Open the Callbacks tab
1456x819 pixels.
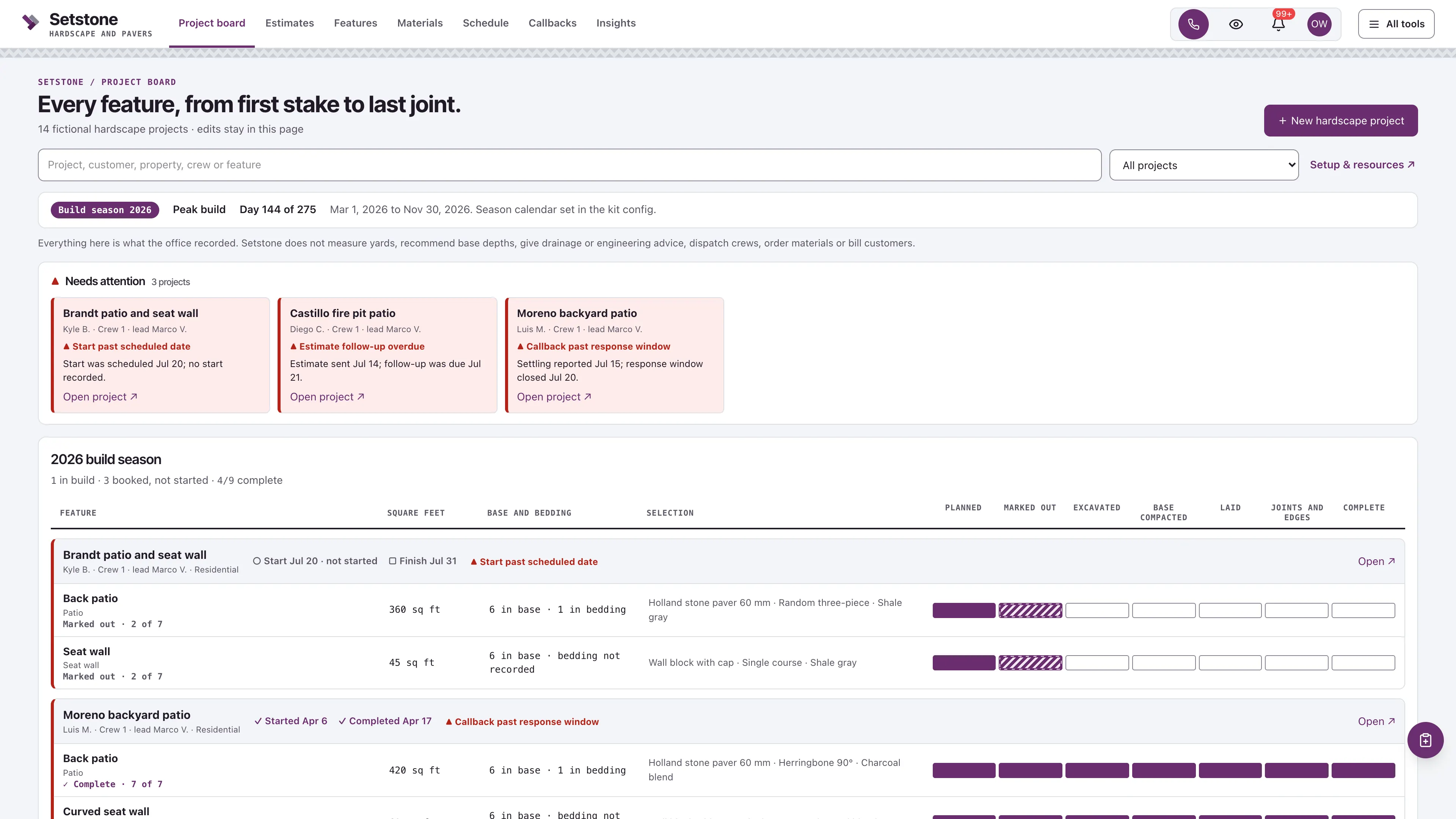click(x=552, y=23)
